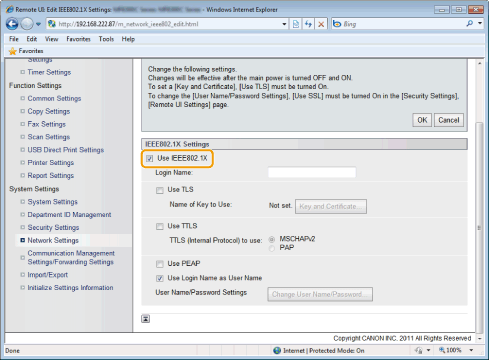Open the File menu
Viewport: 489px width, 360px height.
coord(14,39)
